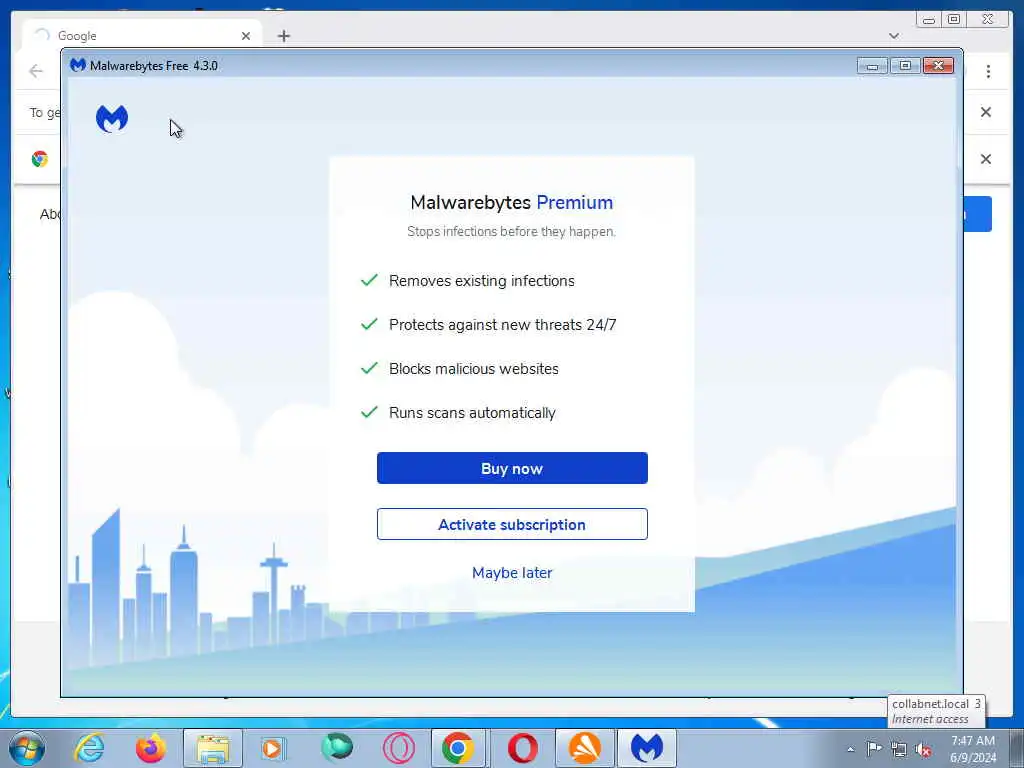Open Windows Explorer folder icon in taskbar

tap(213, 748)
